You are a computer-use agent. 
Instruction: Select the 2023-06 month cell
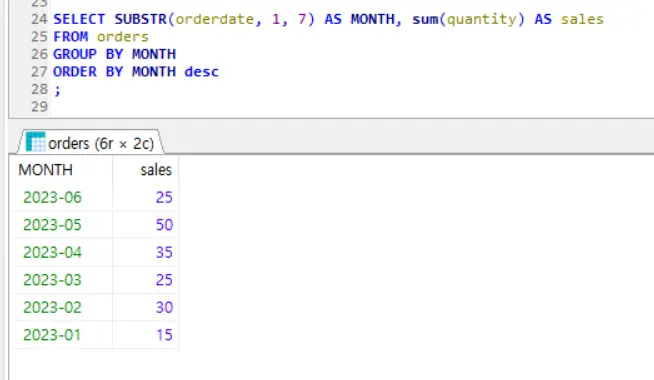pos(62,197)
